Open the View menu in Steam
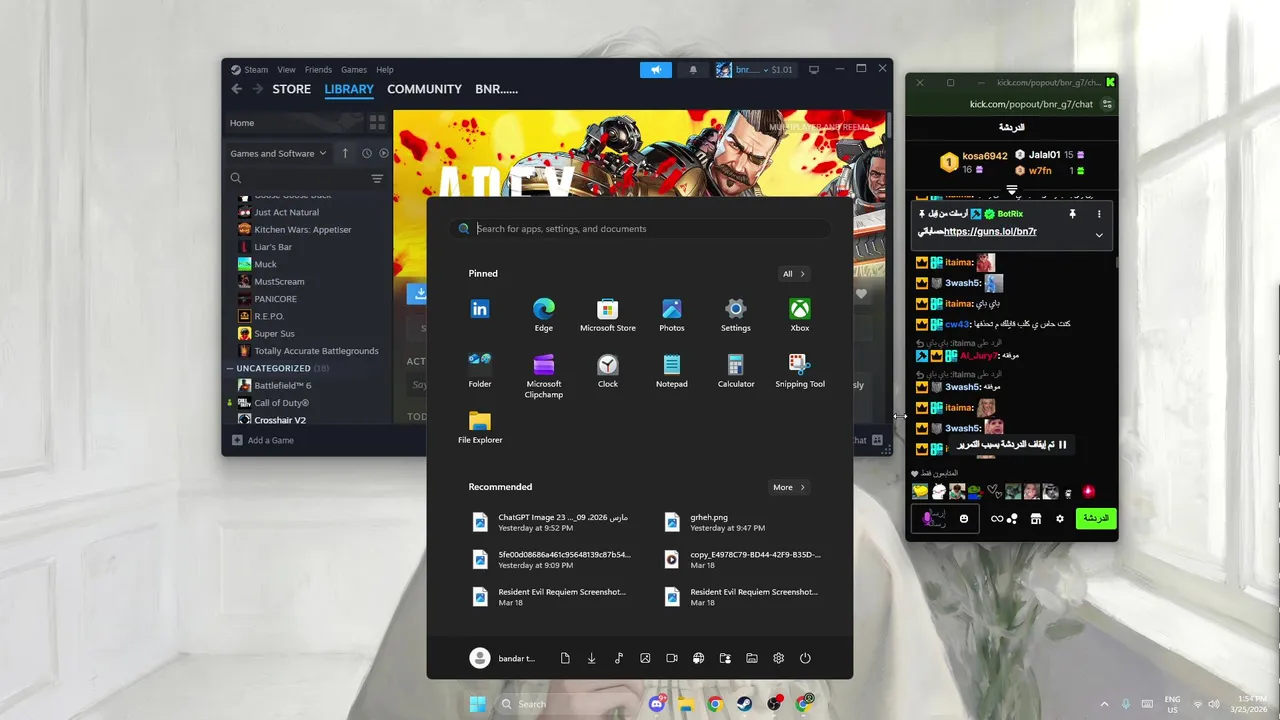The image size is (1280, 720). tap(286, 70)
